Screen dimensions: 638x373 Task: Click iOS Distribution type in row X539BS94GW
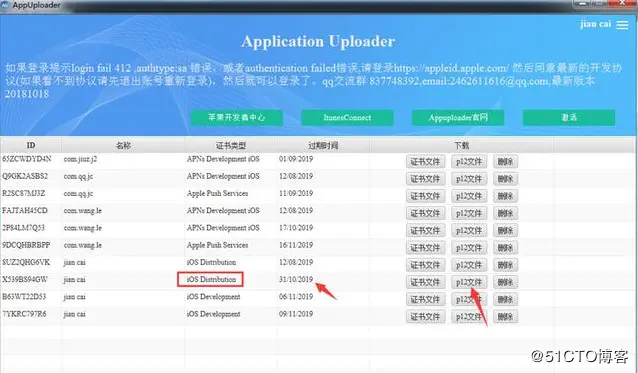click(211, 279)
